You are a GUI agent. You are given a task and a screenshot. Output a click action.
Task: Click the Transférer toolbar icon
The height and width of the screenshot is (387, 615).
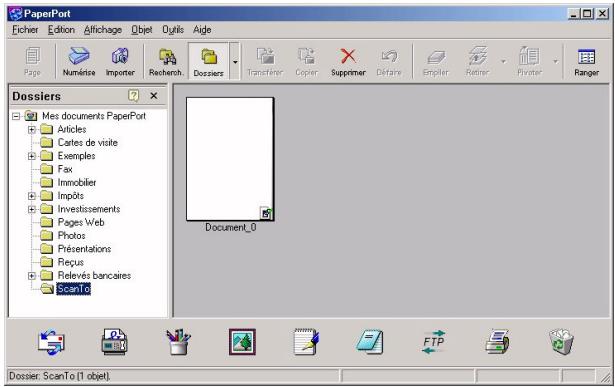tap(265, 61)
